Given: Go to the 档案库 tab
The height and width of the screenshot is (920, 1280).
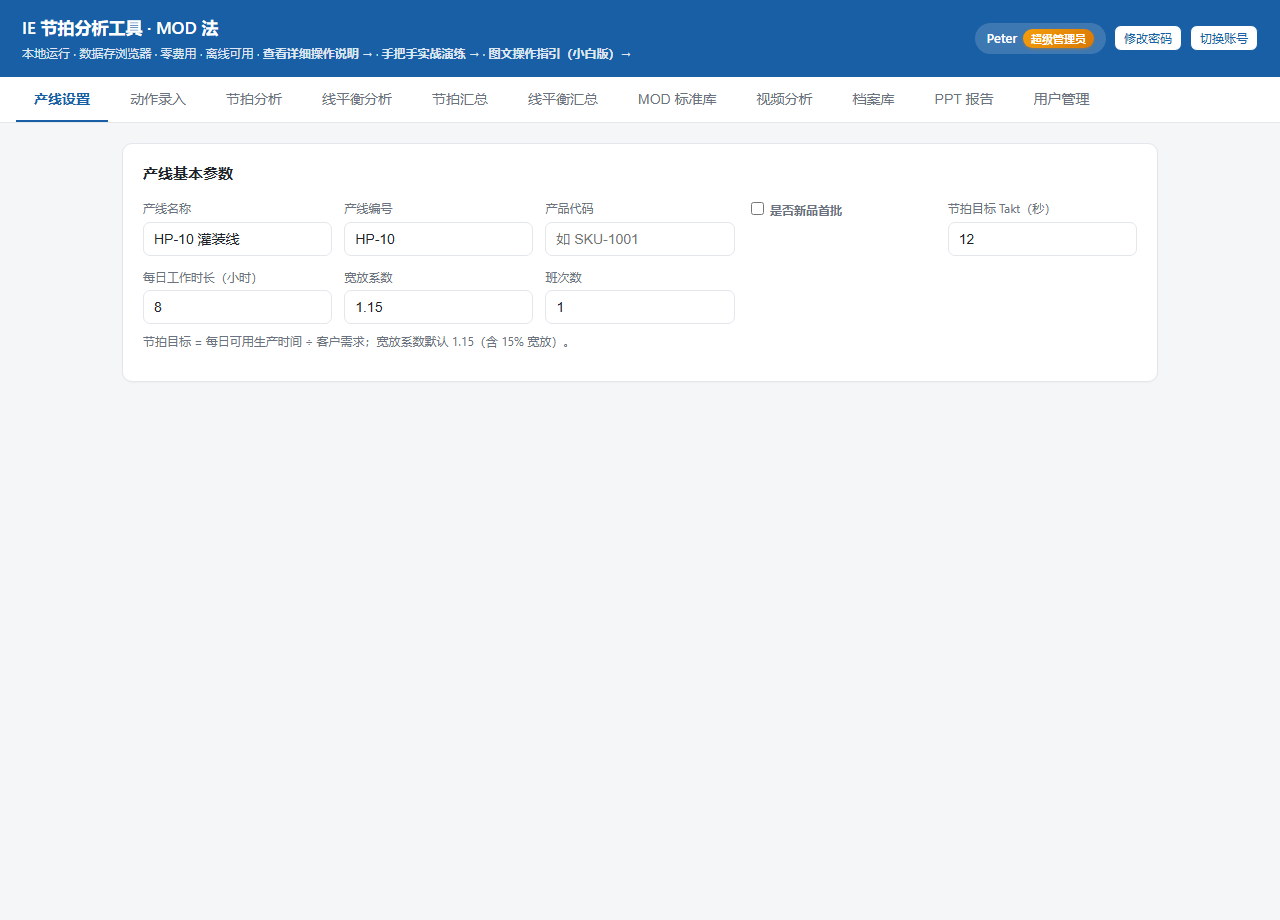Looking at the screenshot, I should click(x=874, y=100).
